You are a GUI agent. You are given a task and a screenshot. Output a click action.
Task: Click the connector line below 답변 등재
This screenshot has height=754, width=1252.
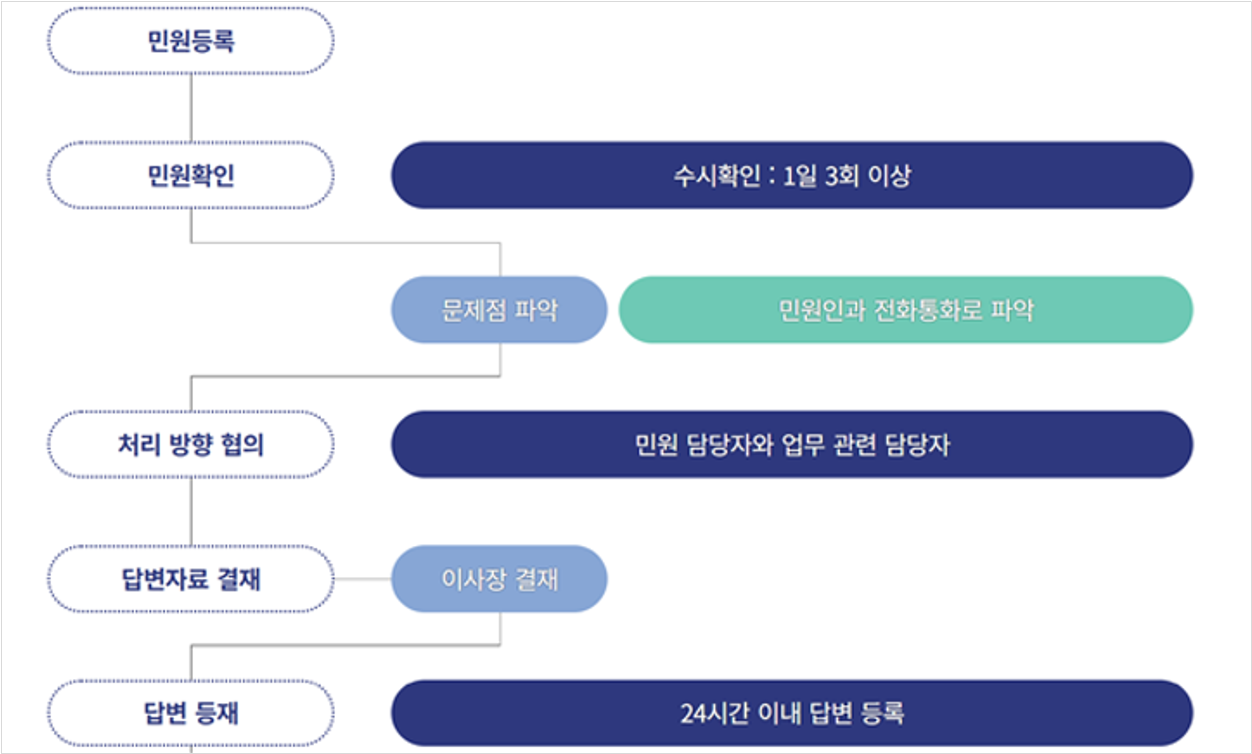coord(190,750)
